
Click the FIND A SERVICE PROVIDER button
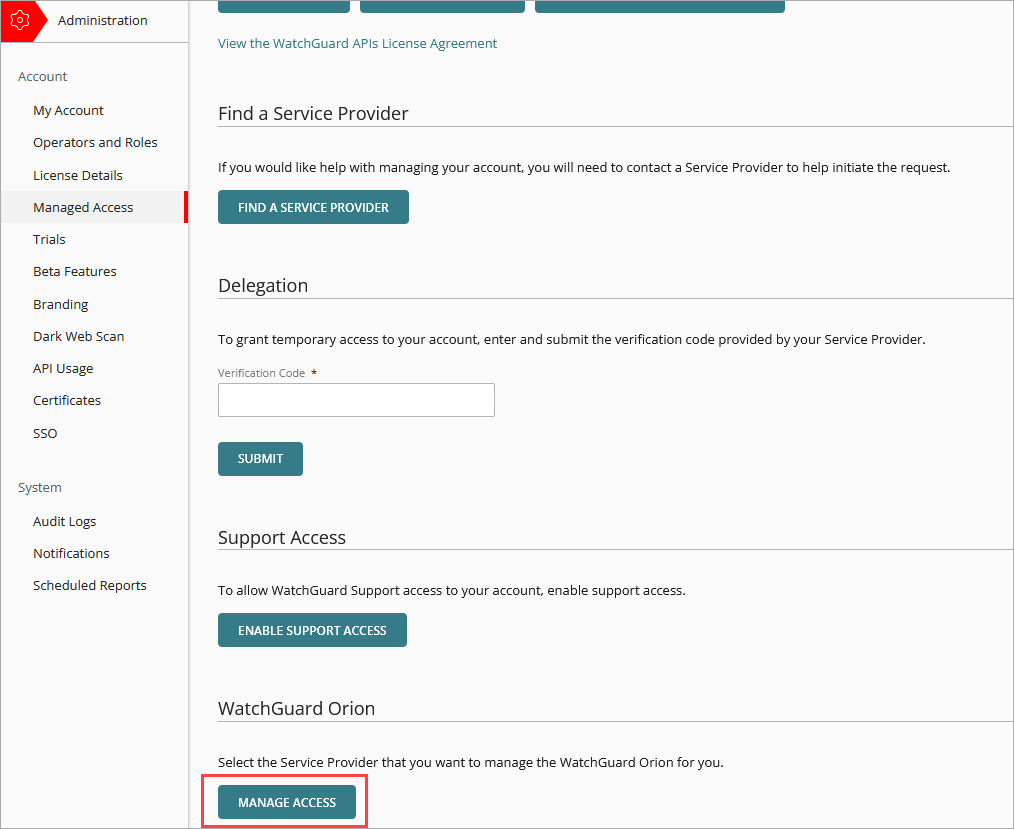pyautogui.click(x=313, y=207)
